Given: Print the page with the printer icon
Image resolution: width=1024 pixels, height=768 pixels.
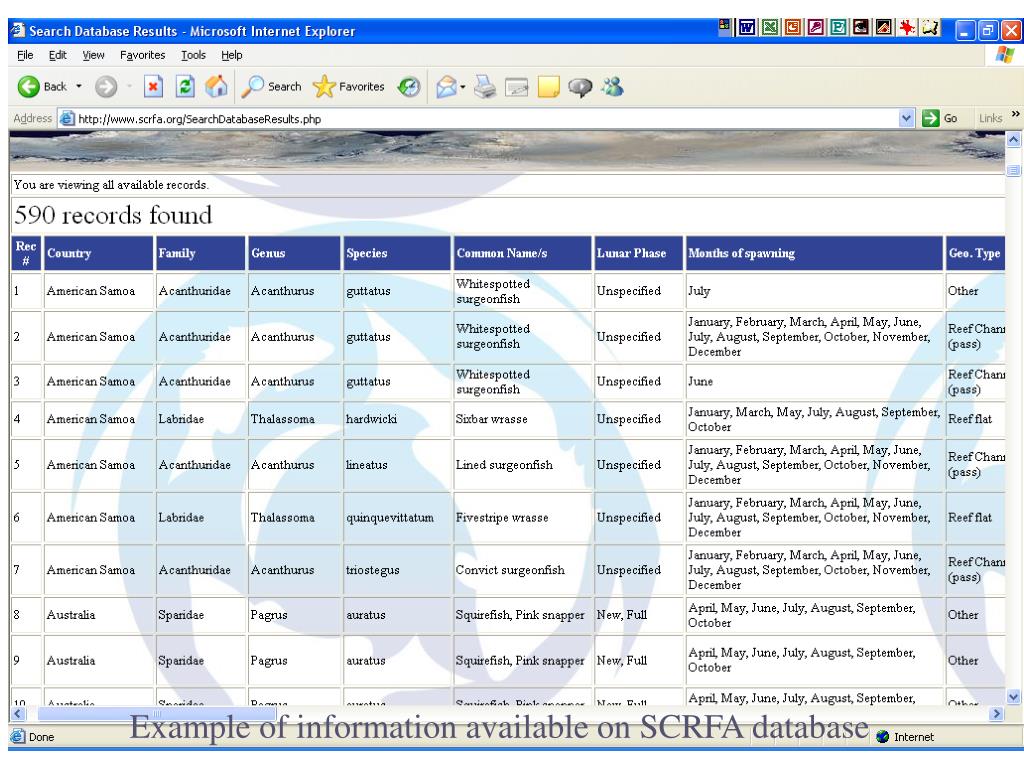Looking at the screenshot, I should coord(485,86).
